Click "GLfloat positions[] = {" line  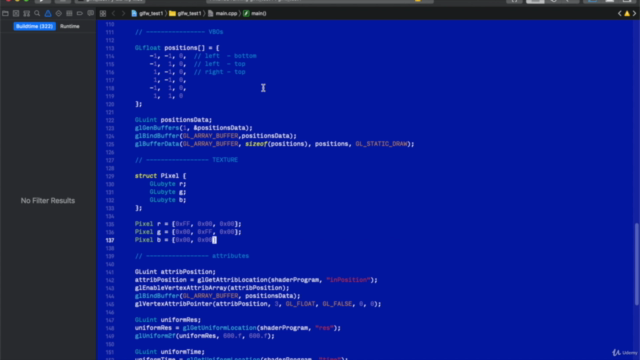pos(177,48)
